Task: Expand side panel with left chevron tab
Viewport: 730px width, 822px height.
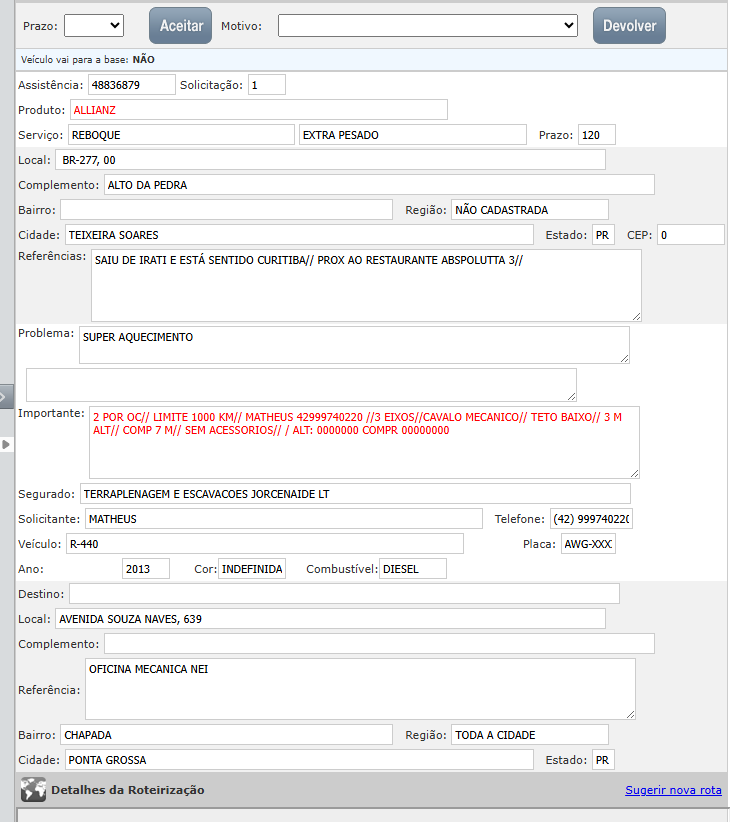Action: (5, 397)
